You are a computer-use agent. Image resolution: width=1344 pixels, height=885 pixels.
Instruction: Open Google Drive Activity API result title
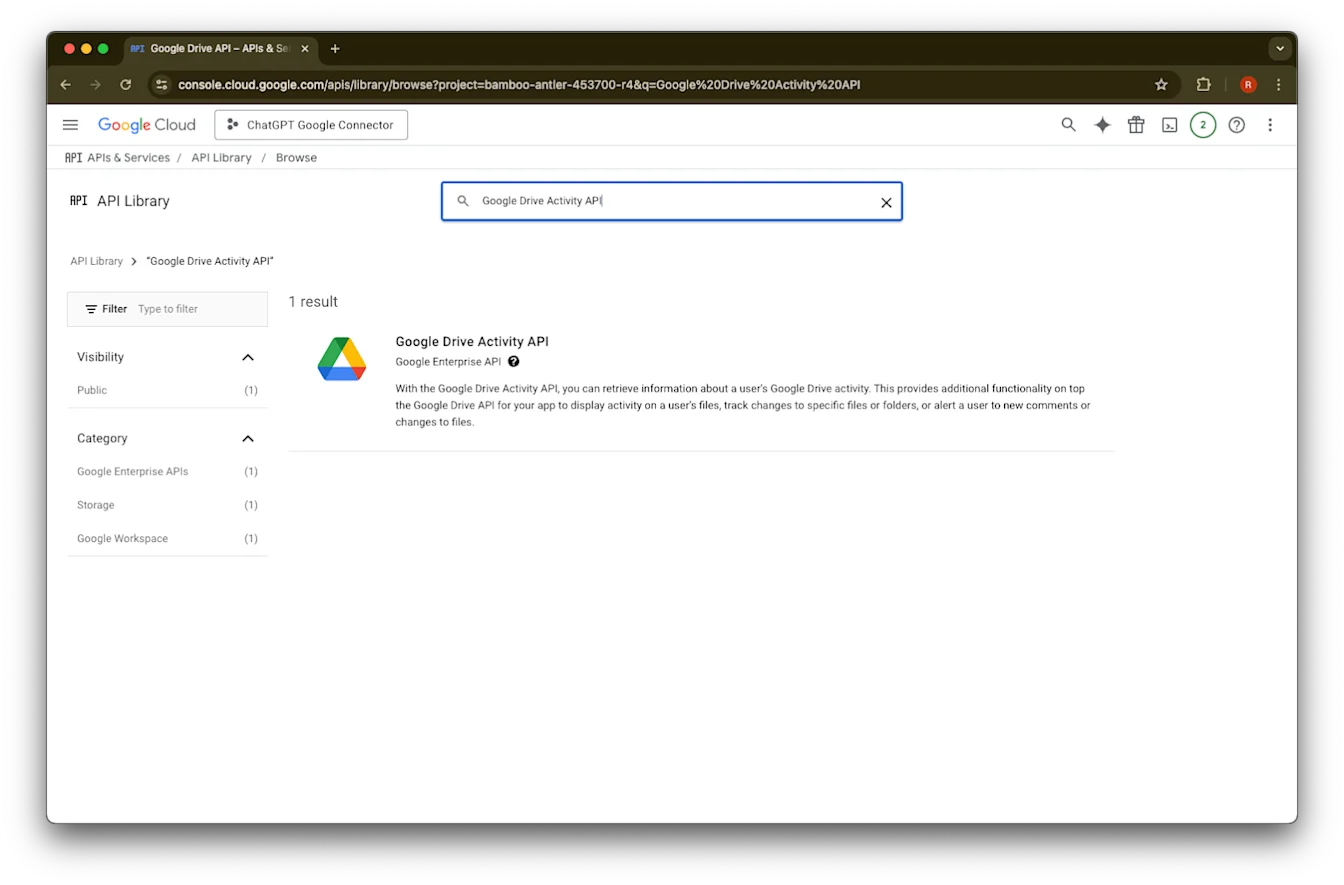[x=472, y=341]
